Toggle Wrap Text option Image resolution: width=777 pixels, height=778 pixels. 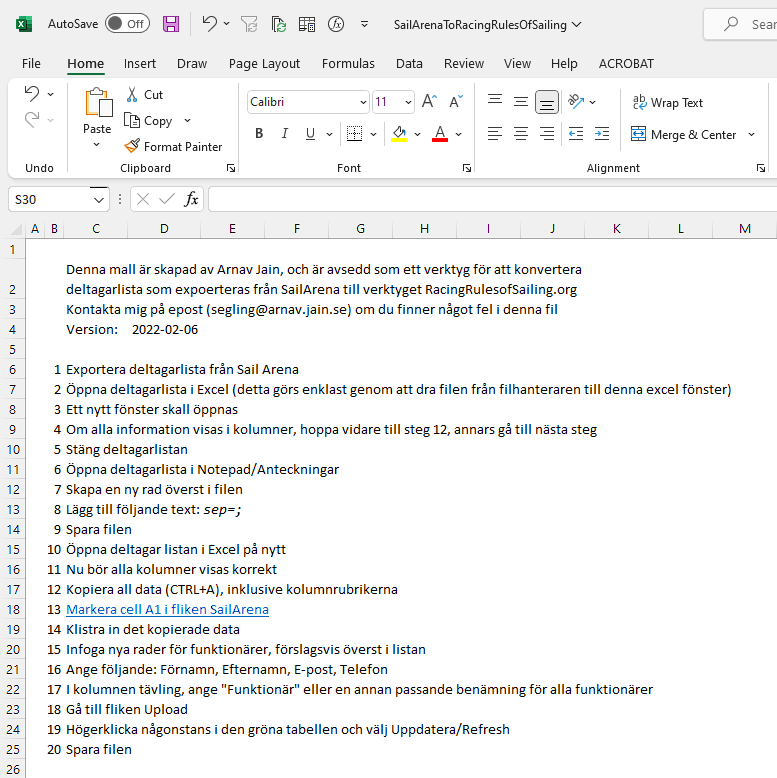[667, 102]
